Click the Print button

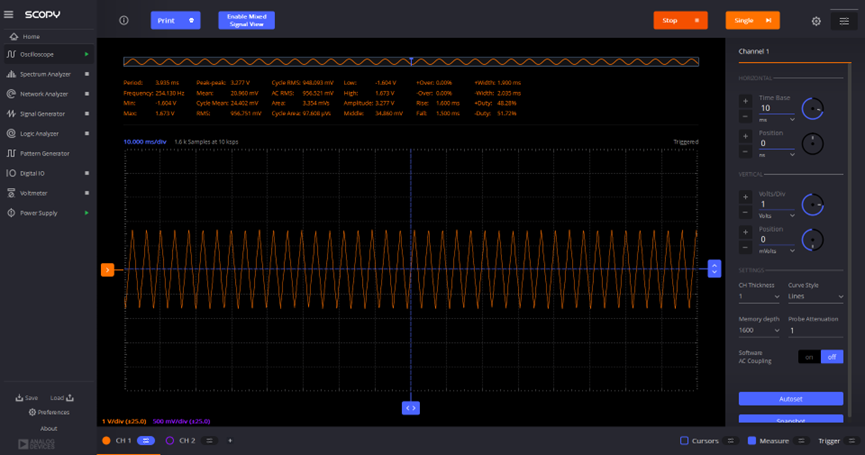tap(175, 20)
